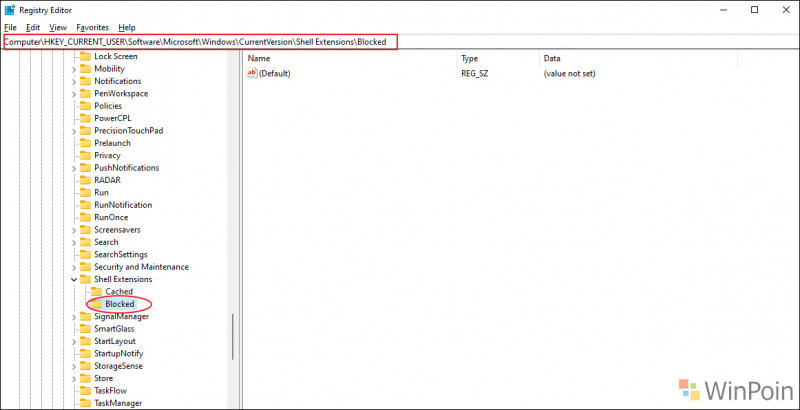Screen dimensions: 800x410
Task: Expand the Search key arrow
Action: coord(74,242)
